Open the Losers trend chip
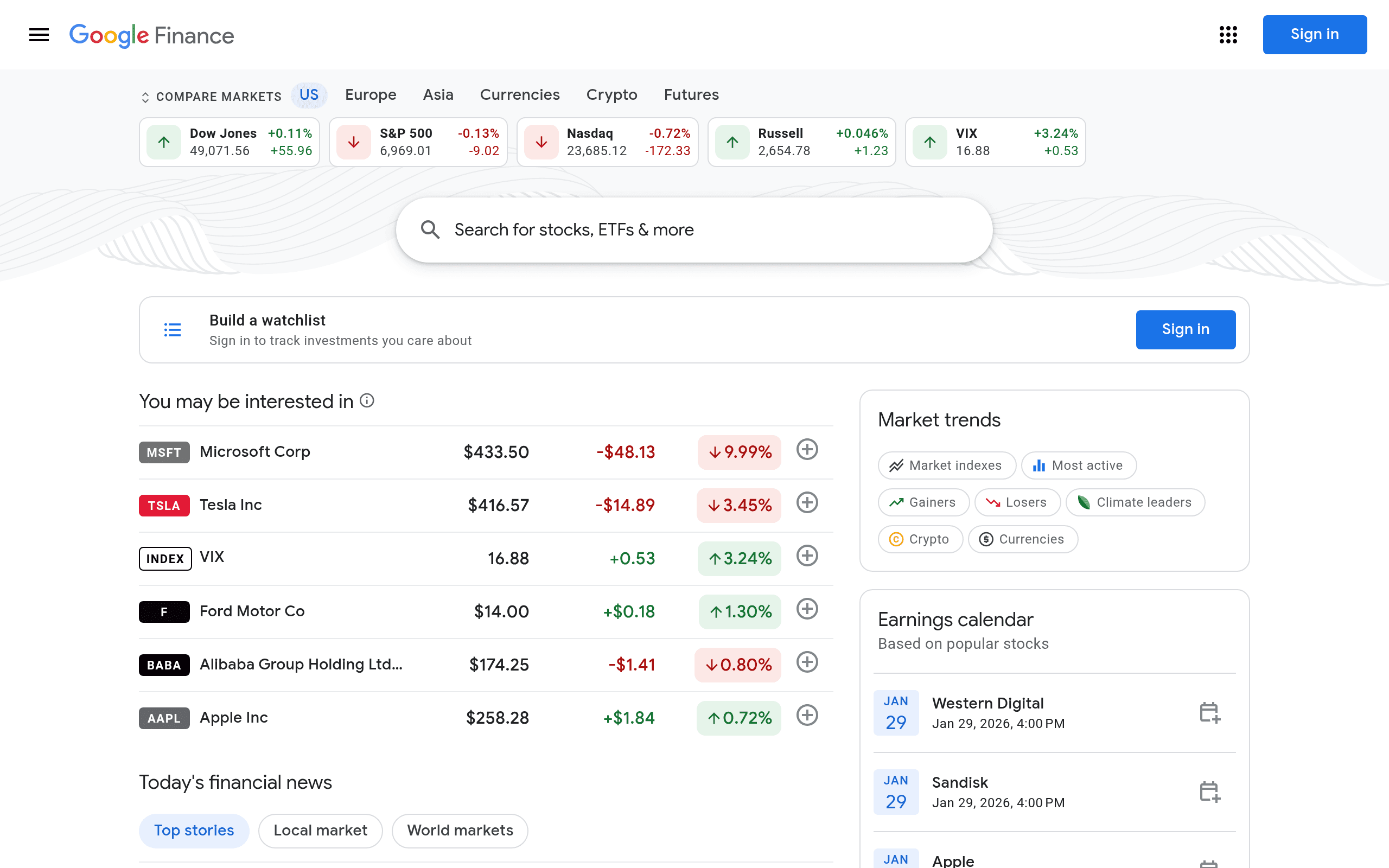Screen dimensions: 1389x868 [x=1018, y=502]
